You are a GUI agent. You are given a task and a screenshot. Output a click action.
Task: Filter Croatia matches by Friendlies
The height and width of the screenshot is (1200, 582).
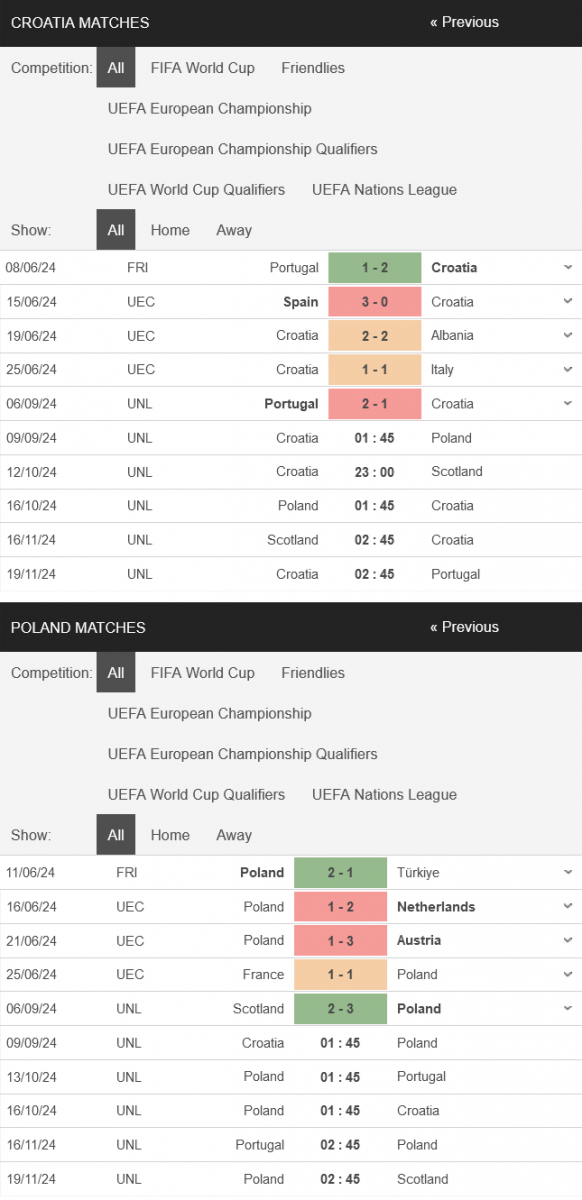(313, 68)
